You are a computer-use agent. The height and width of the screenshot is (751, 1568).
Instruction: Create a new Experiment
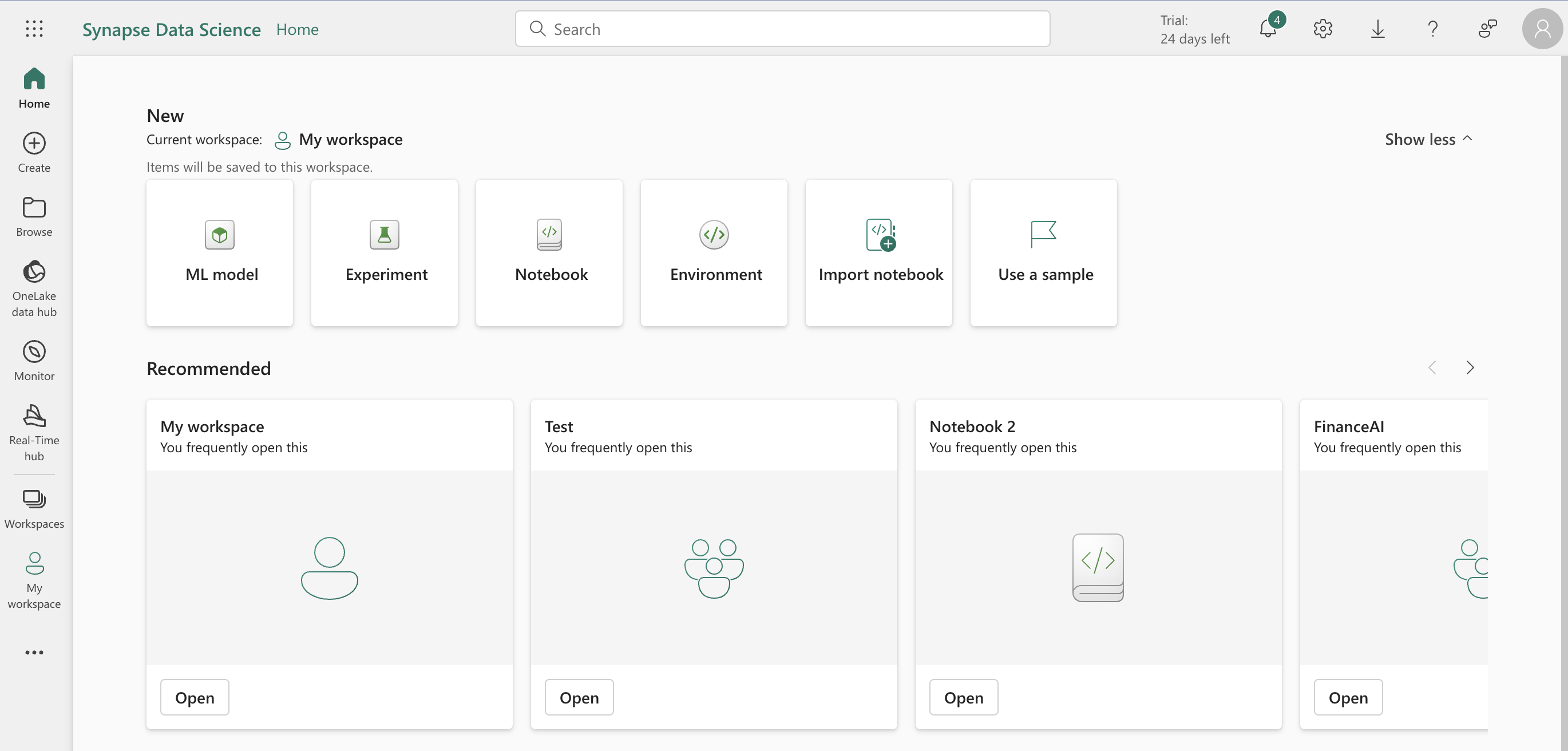pyautogui.click(x=385, y=253)
